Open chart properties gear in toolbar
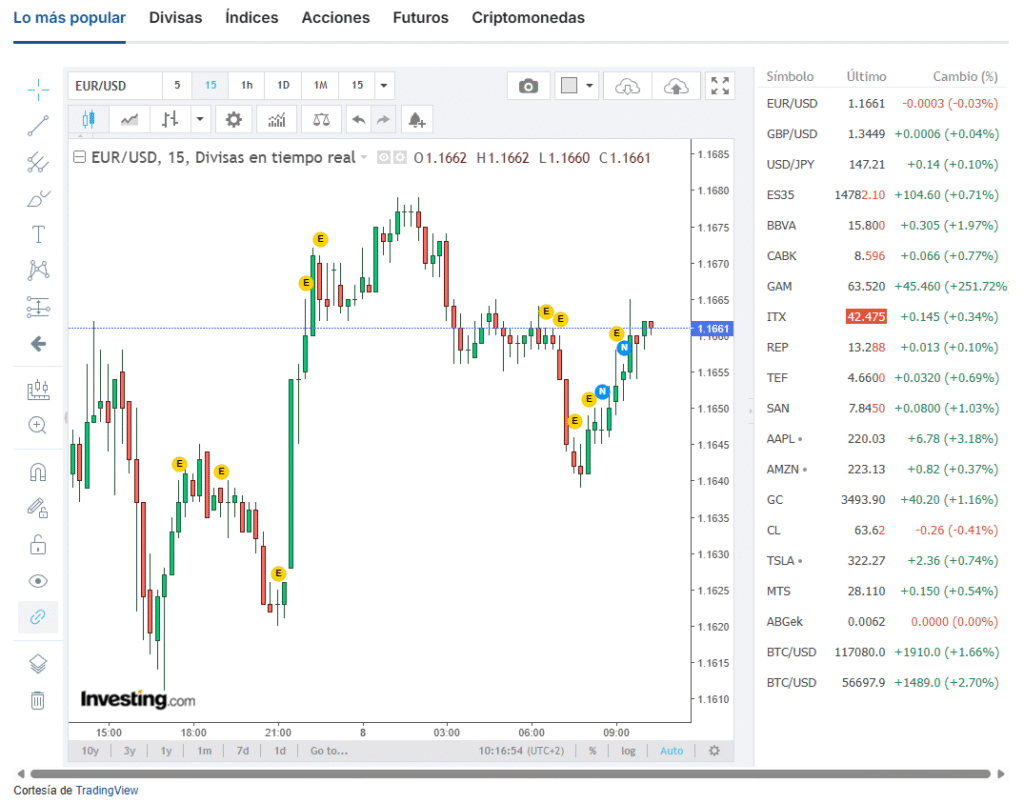 click(x=233, y=120)
